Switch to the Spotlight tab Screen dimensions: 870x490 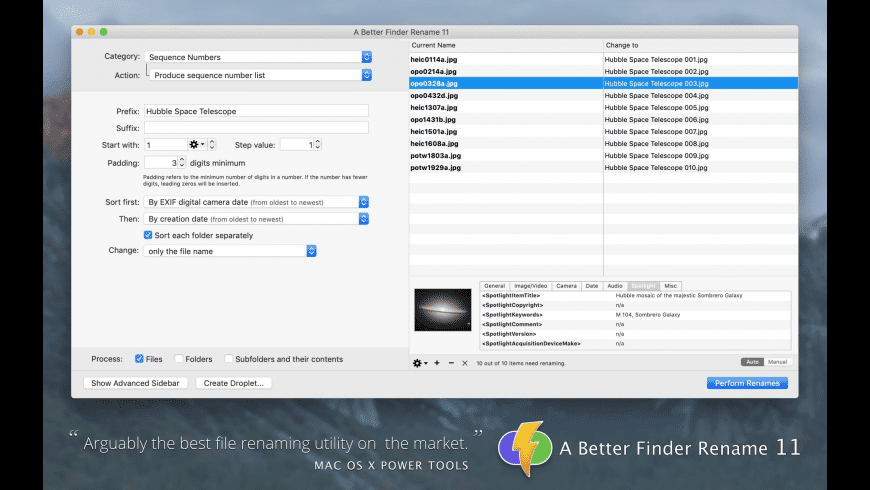(x=644, y=286)
